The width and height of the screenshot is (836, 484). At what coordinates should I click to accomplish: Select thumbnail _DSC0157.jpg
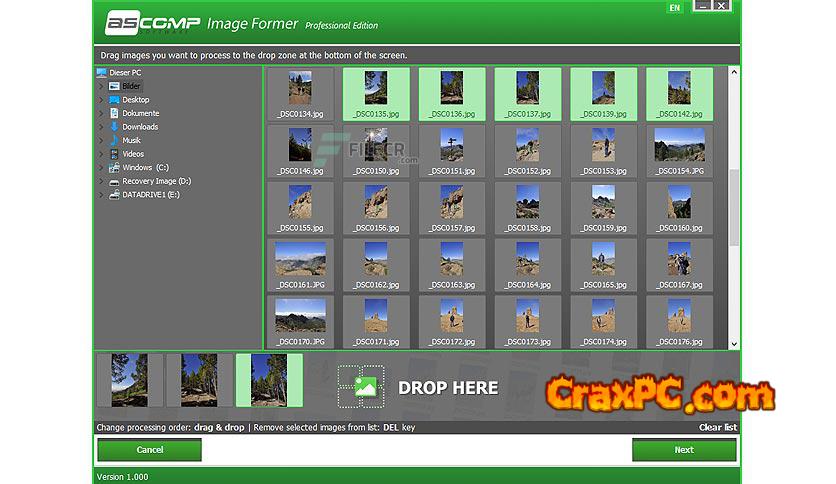click(452, 208)
